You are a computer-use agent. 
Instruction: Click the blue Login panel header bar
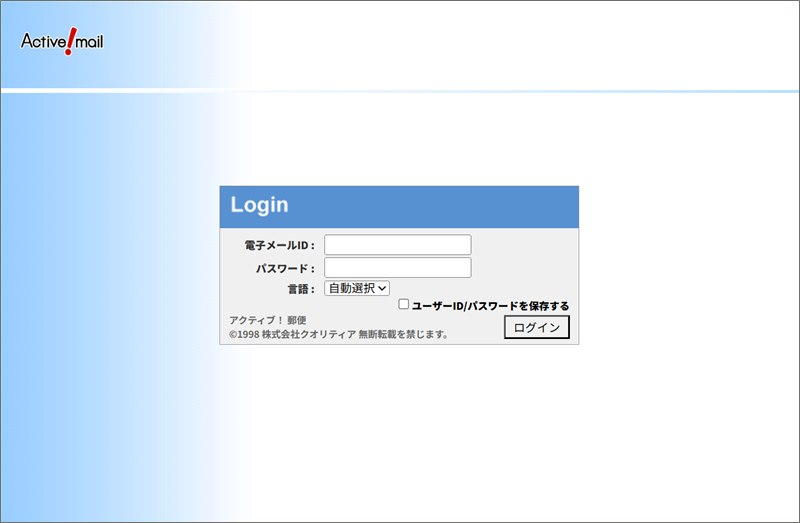[x=450, y=206]
